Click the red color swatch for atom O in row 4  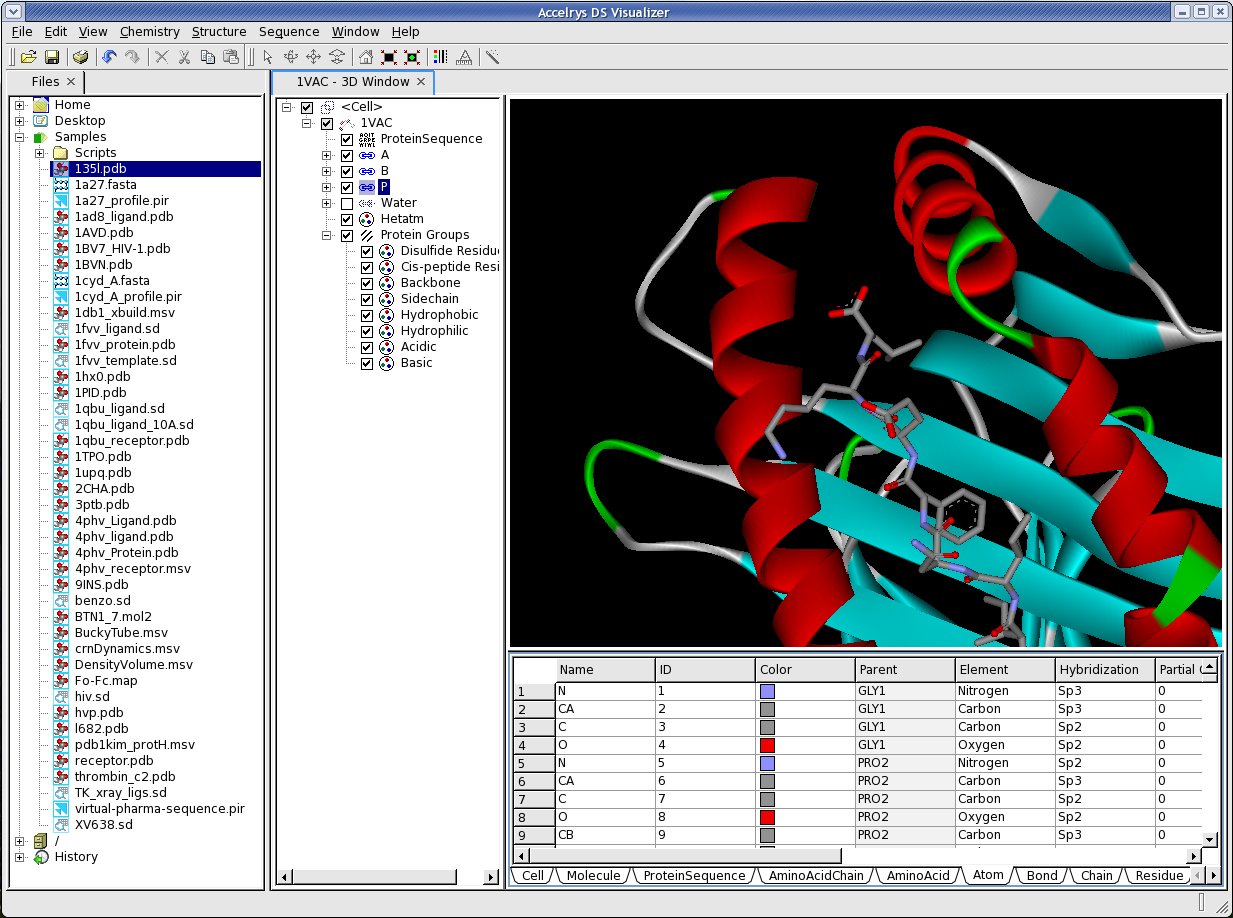pos(767,745)
